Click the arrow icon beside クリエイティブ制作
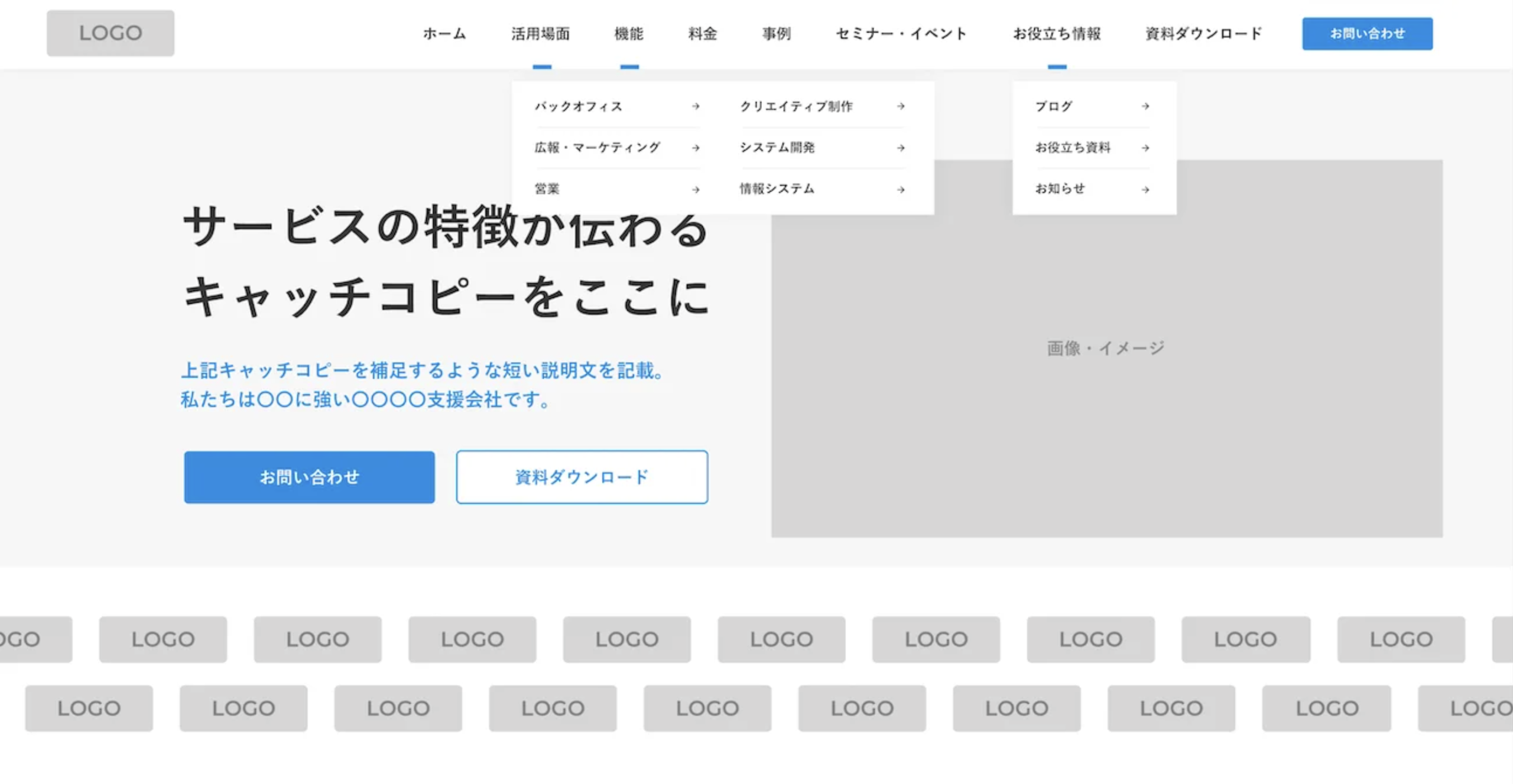Viewport: 1513px width, 784px height. pos(901,106)
